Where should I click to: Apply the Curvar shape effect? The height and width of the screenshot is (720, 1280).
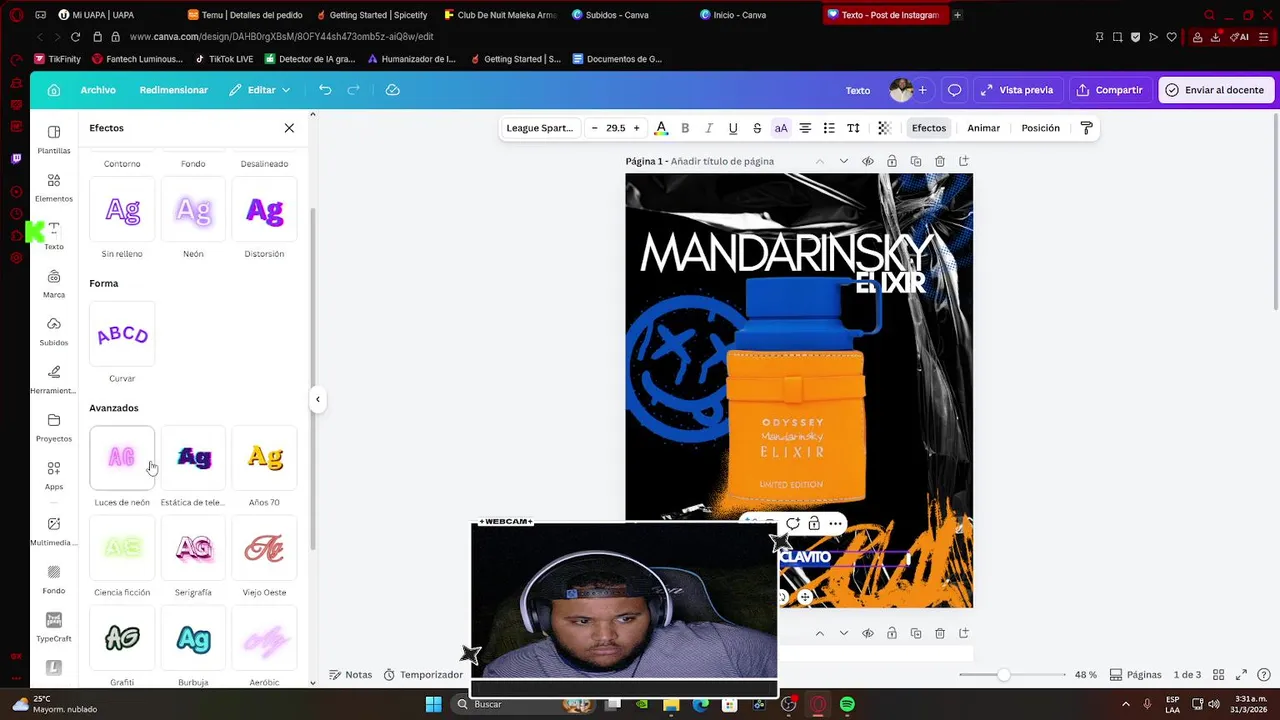[x=122, y=334]
